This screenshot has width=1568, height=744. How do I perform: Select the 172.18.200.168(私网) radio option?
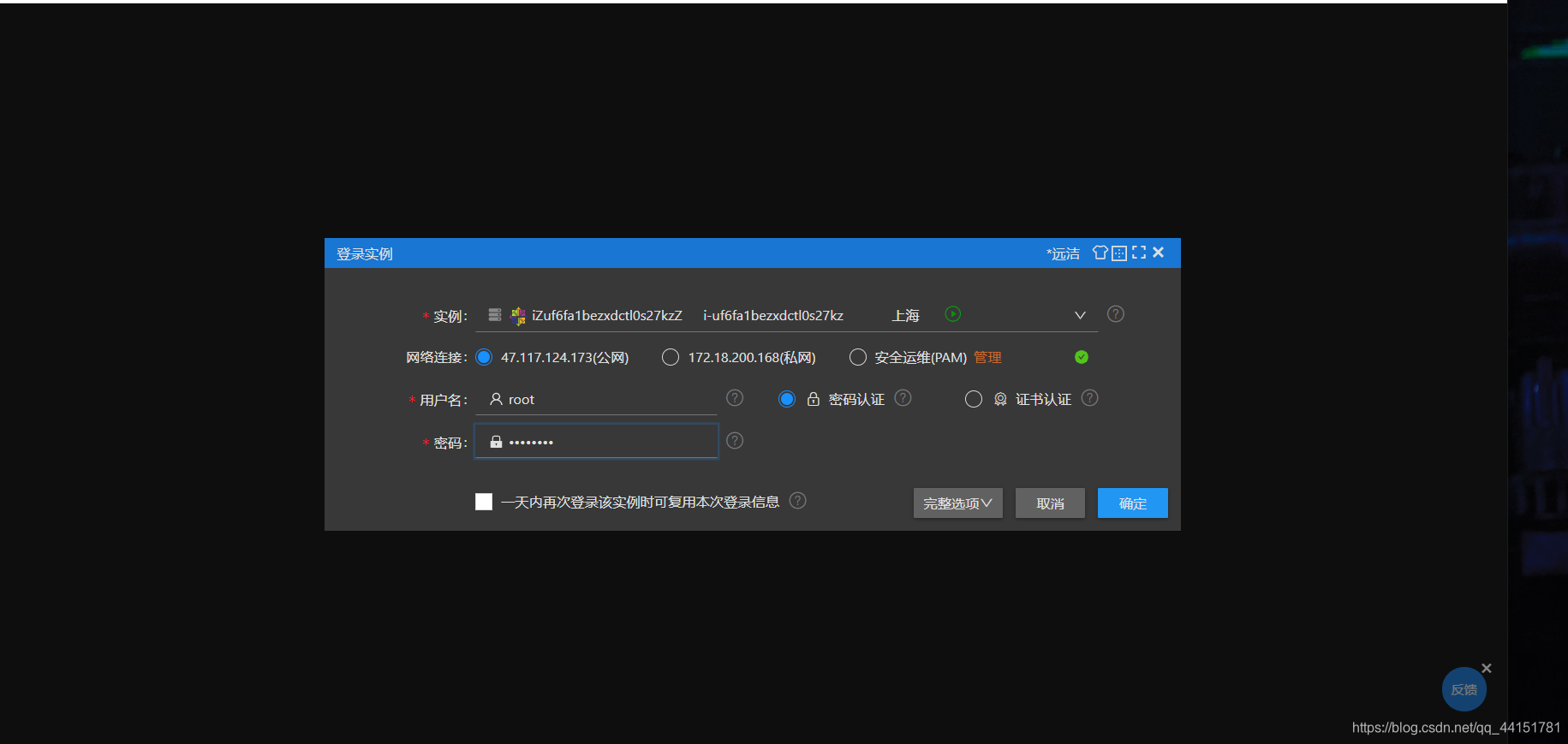pyautogui.click(x=671, y=357)
